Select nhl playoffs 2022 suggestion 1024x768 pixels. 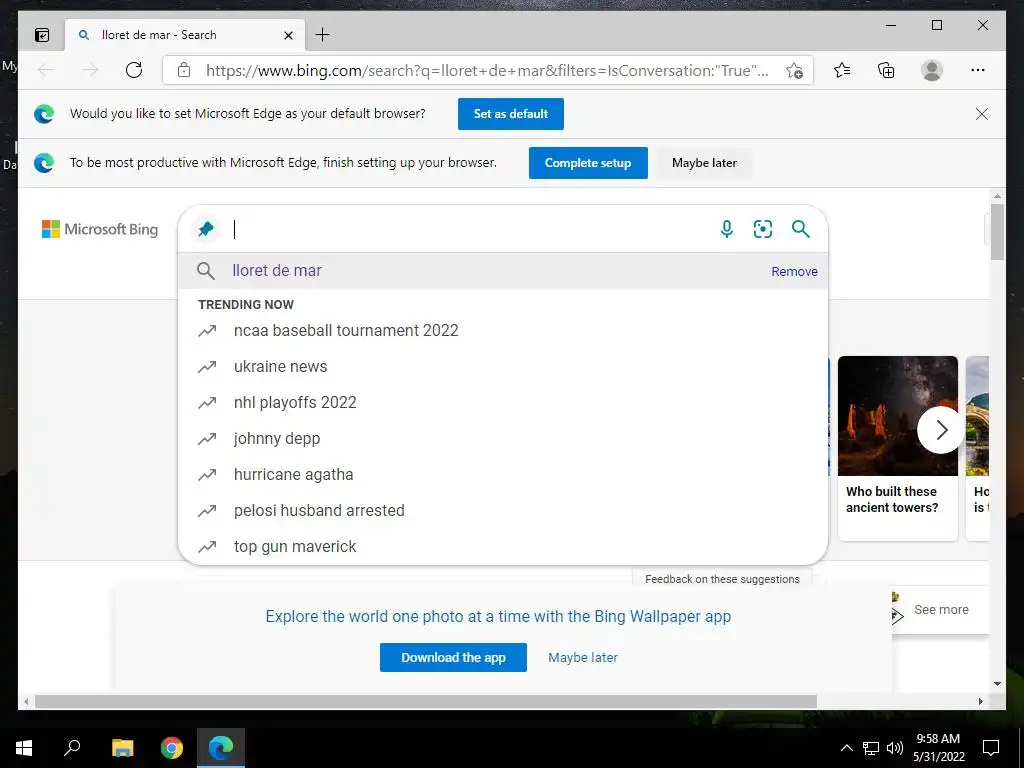pyautogui.click(x=503, y=402)
